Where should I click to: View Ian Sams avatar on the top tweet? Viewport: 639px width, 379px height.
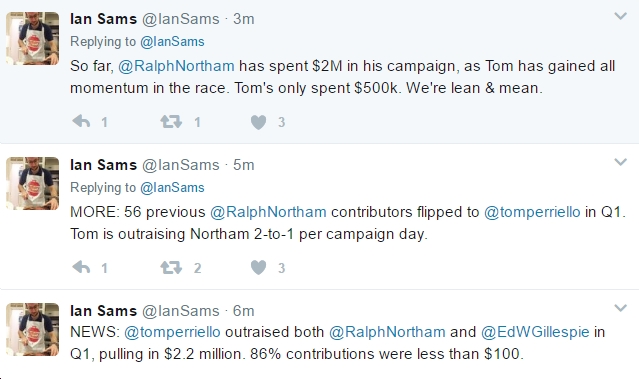coord(33,38)
